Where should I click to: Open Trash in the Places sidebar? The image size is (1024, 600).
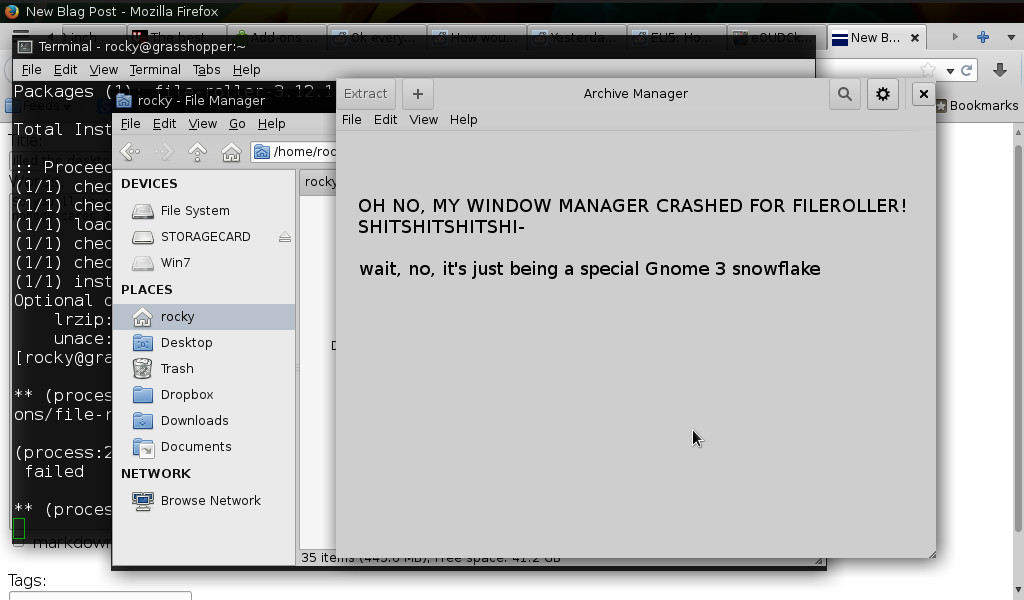[x=176, y=368]
